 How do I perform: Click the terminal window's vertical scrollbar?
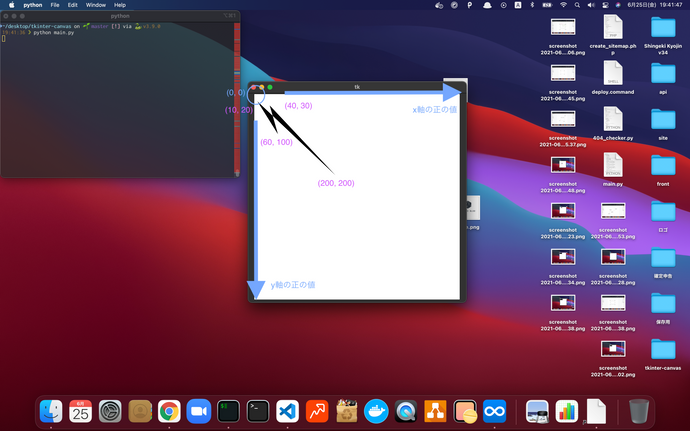(x=237, y=99)
